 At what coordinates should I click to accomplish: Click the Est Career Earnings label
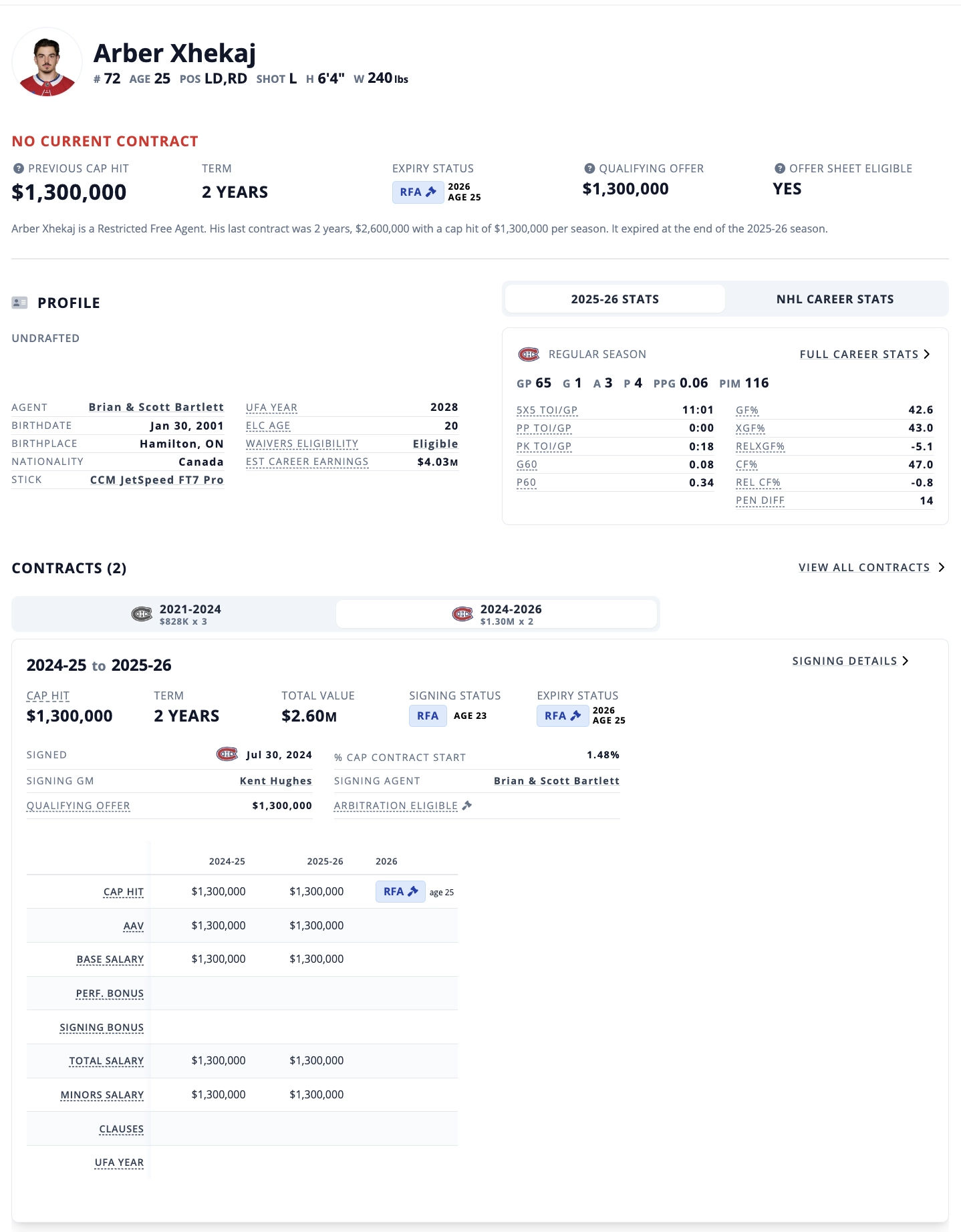tap(307, 462)
